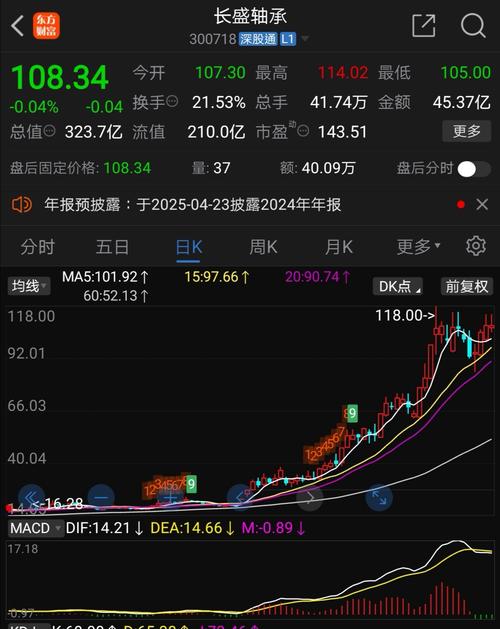Image resolution: width=500 pixels, height=629 pixels.
Task: Expand stock code market dropdown arrow
Action: pos(305,39)
